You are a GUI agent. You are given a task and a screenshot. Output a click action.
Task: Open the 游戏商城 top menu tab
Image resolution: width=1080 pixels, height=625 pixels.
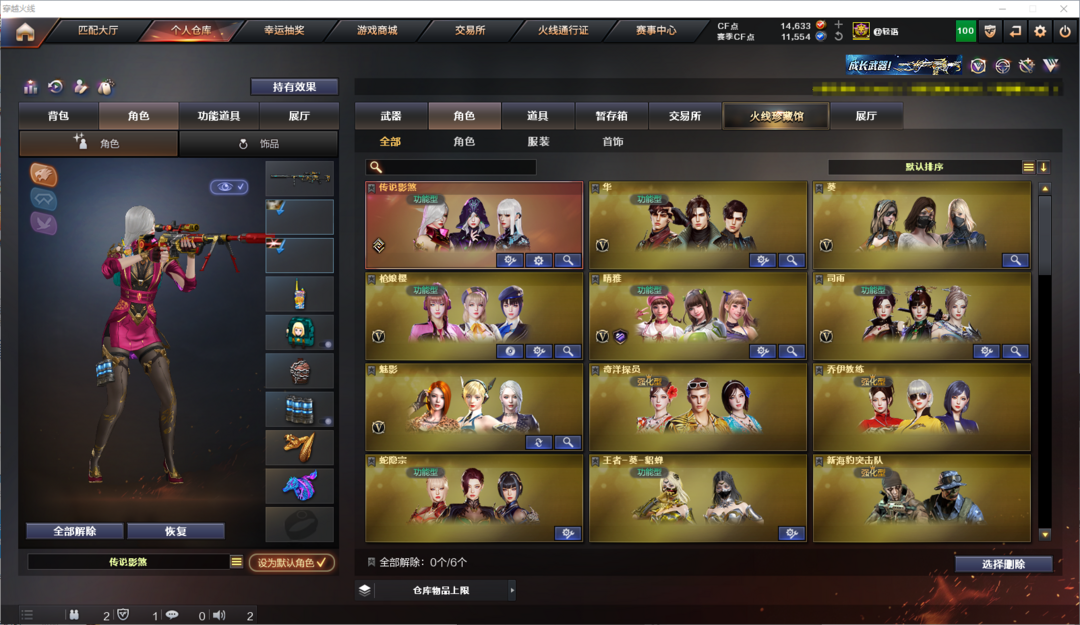pos(377,30)
